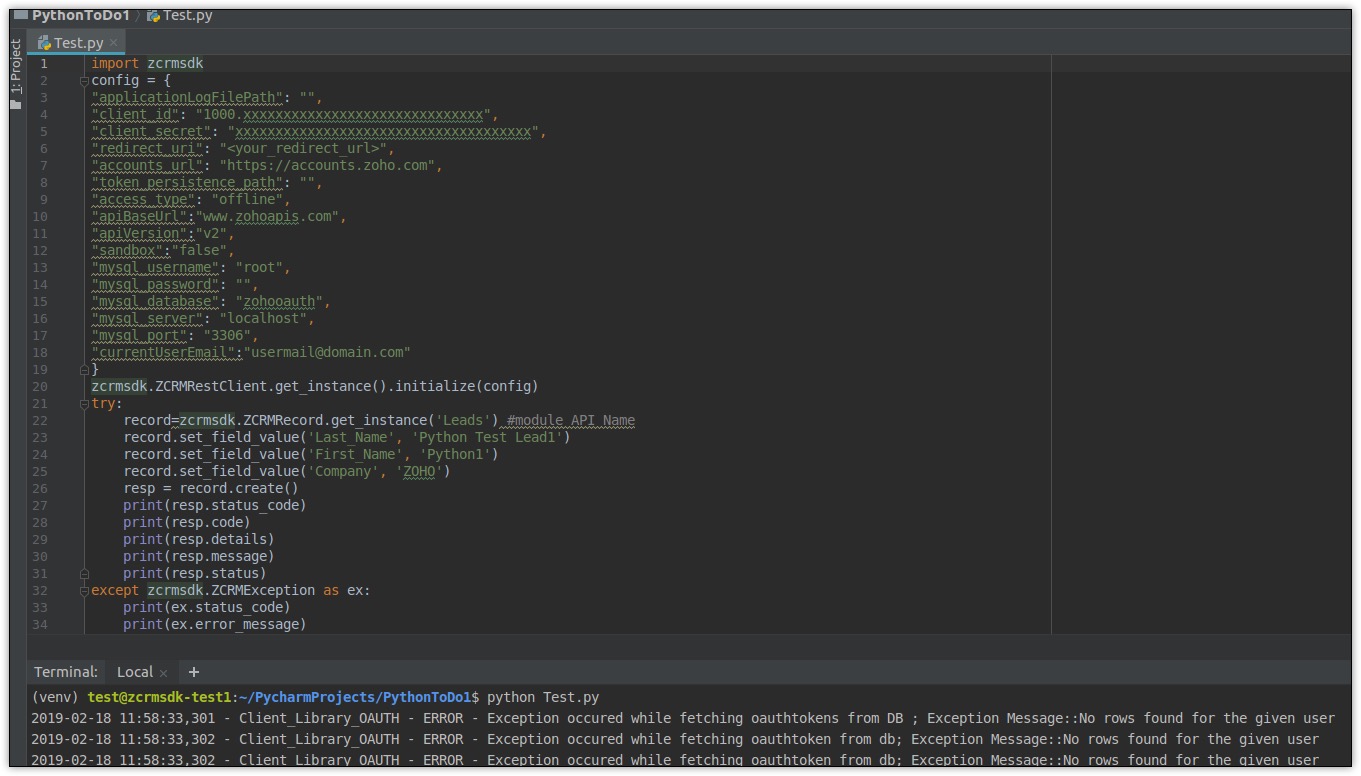Click the fold end marker at line 19
Image resolution: width=1361 pixels, height=776 pixels.
click(x=85, y=369)
